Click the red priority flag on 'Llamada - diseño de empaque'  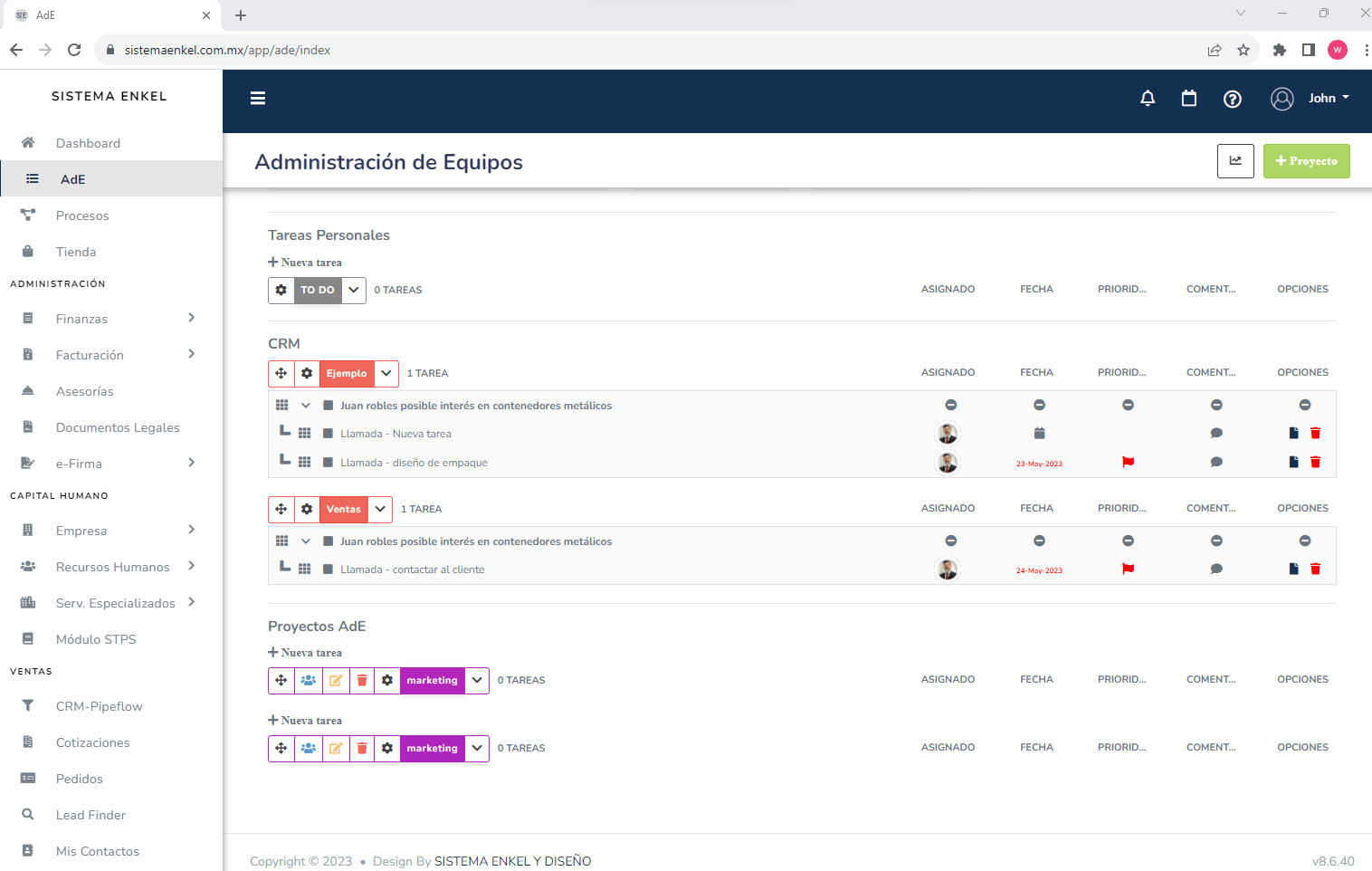click(1128, 462)
